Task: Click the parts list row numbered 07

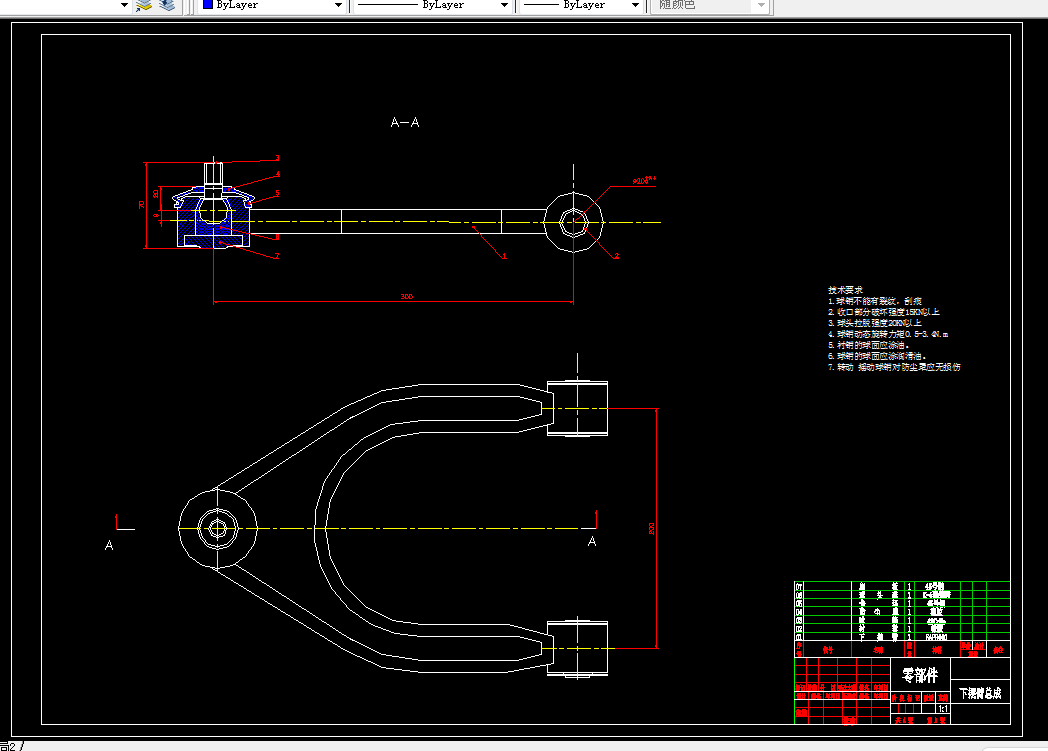Action: [902, 586]
